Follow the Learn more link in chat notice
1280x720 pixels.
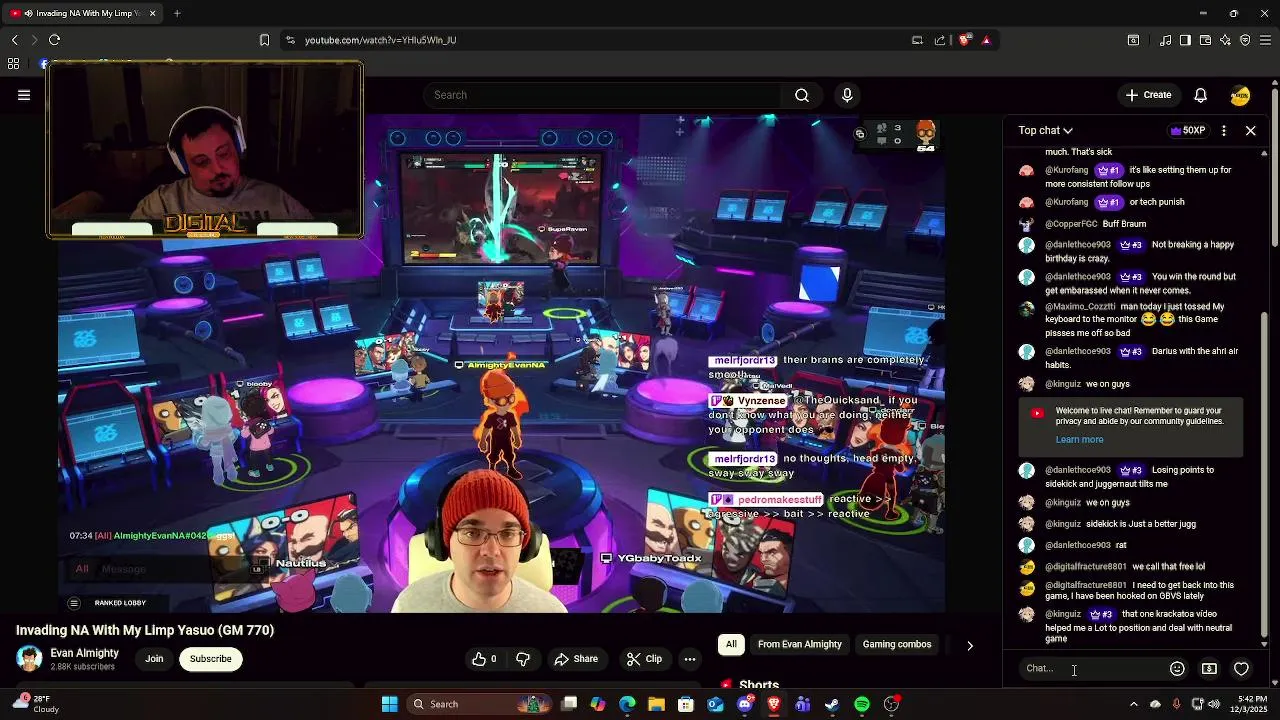pyautogui.click(x=1079, y=439)
